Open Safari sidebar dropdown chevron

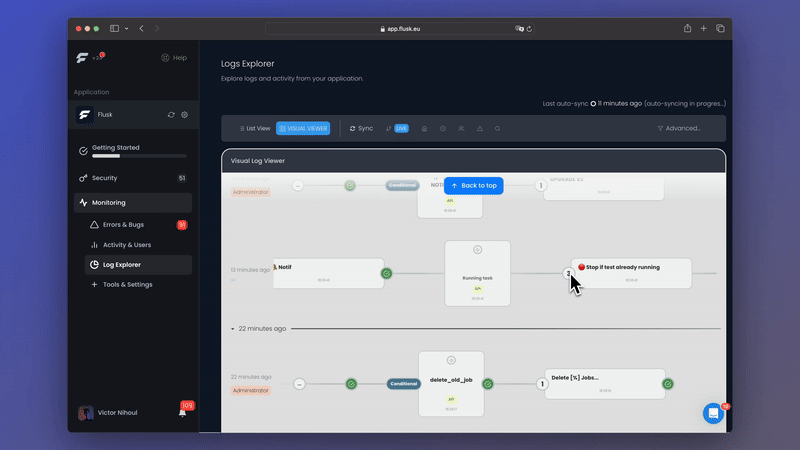[x=127, y=29]
